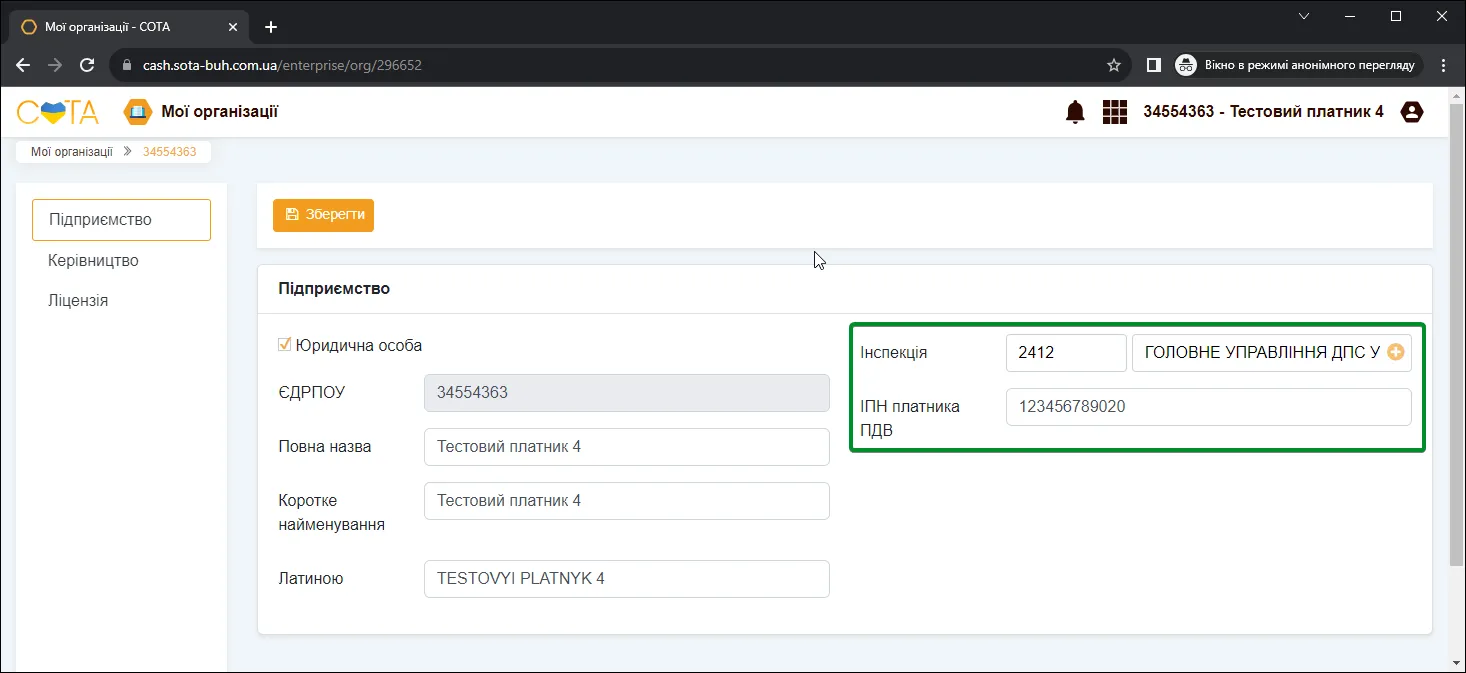This screenshot has height=673, width=1466.
Task: Bookmark this page with the star
Action: tap(1114, 65)
